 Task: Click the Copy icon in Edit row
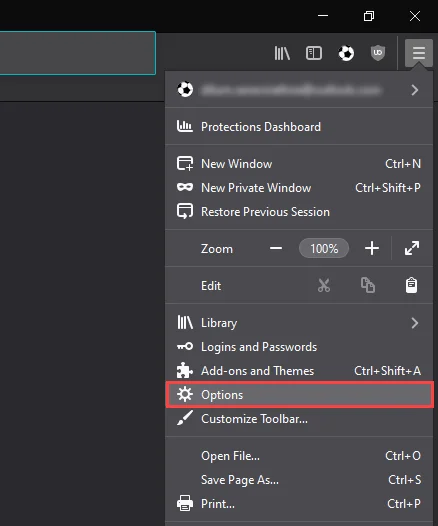point(368,285)
